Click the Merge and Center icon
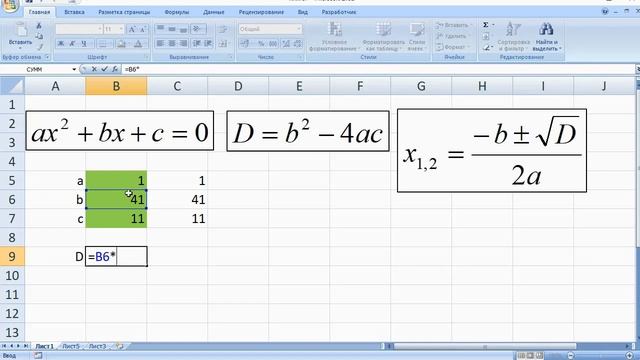 click(x=223, y=43)
